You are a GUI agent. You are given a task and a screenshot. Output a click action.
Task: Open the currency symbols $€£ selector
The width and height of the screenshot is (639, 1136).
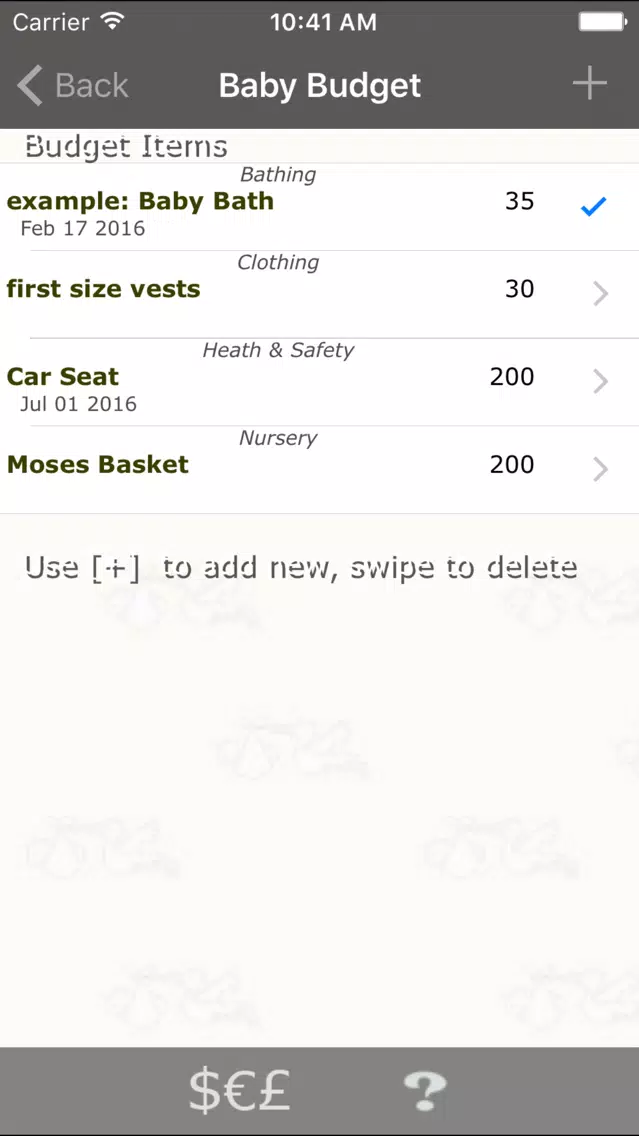pyautogui.click(x=239, y=1091)
